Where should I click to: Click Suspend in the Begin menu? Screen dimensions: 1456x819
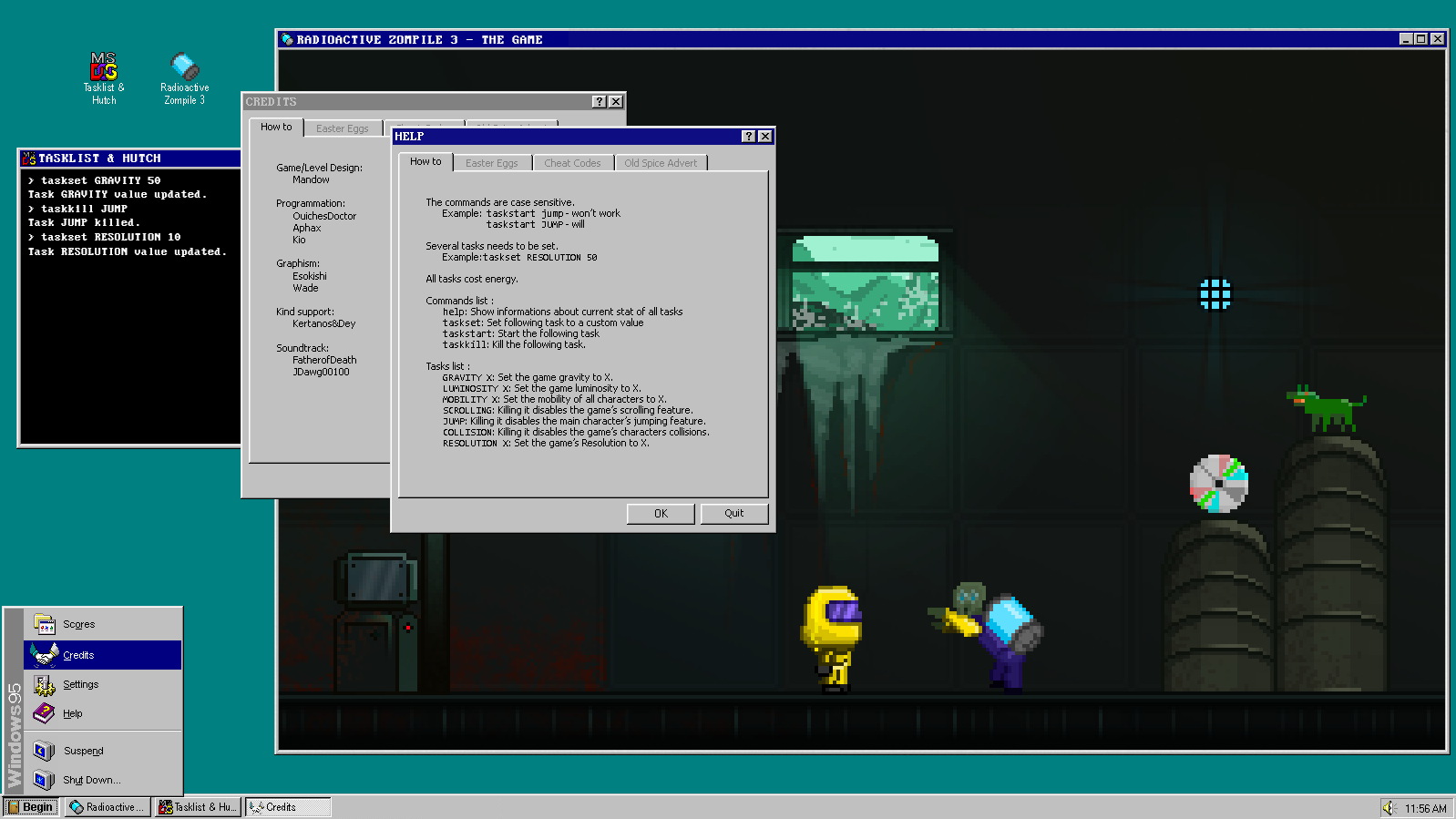(102, 751)
